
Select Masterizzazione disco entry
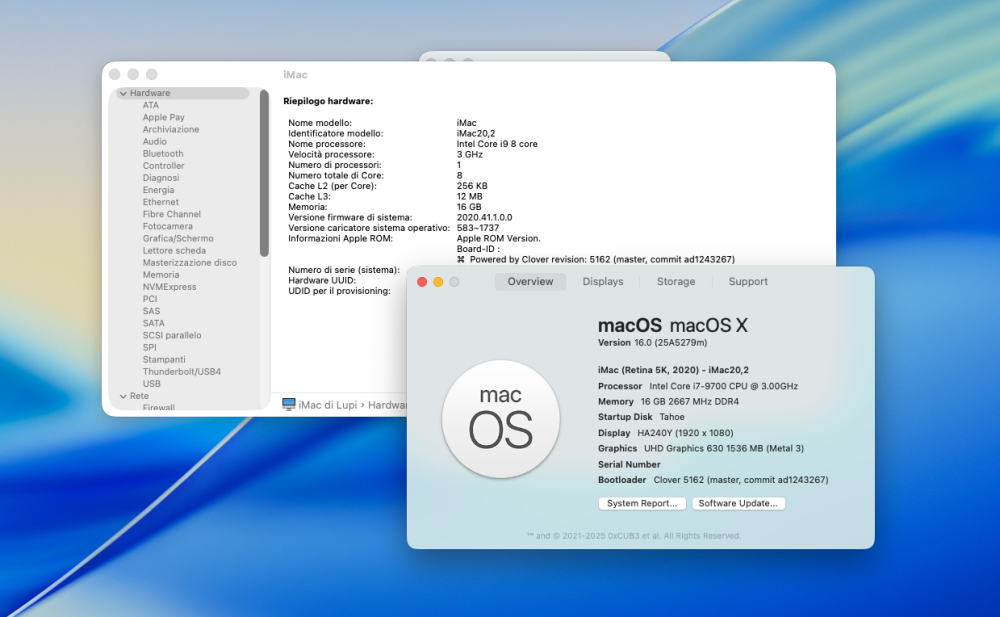(189, 263)
